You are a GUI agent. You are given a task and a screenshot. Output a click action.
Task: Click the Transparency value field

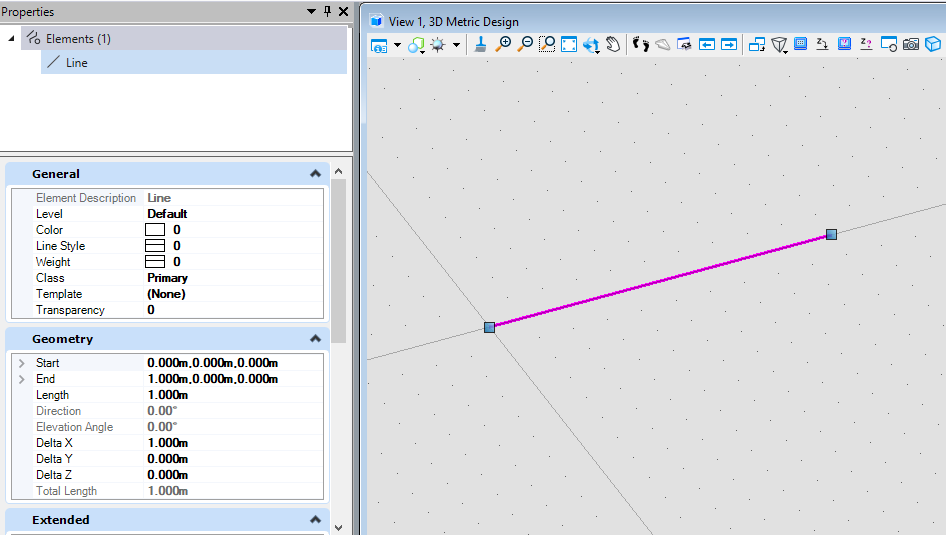point(233,310)
